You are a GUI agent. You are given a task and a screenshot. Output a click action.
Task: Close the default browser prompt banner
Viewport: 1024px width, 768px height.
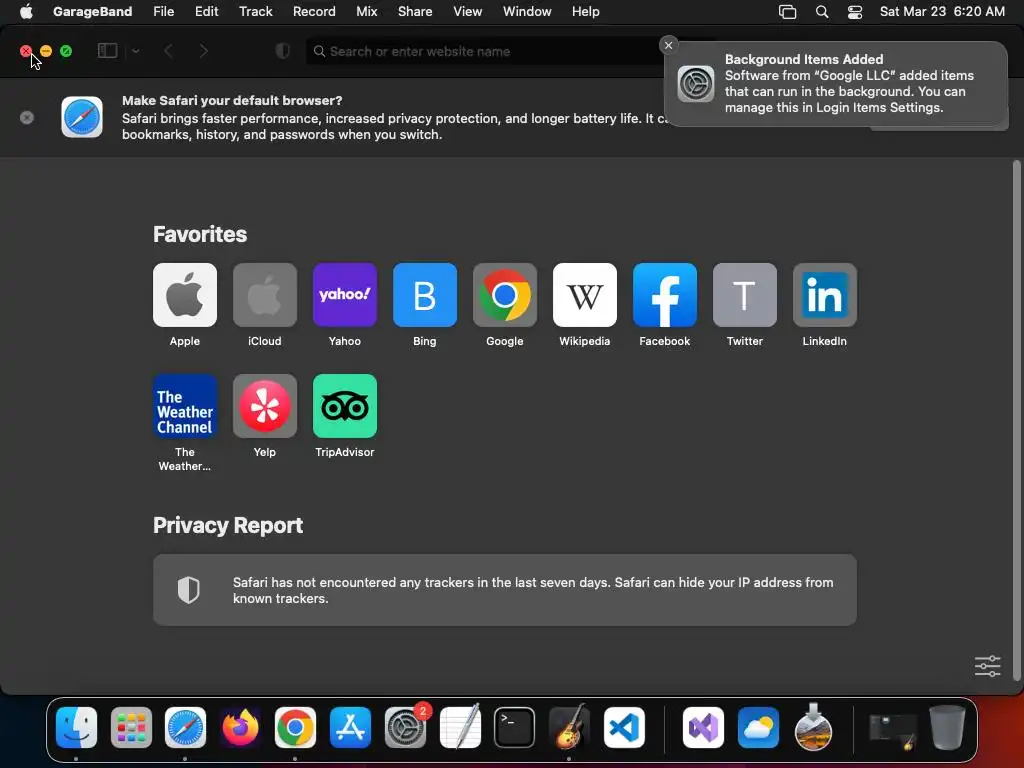pyautogui.click(x=27, y=118)
